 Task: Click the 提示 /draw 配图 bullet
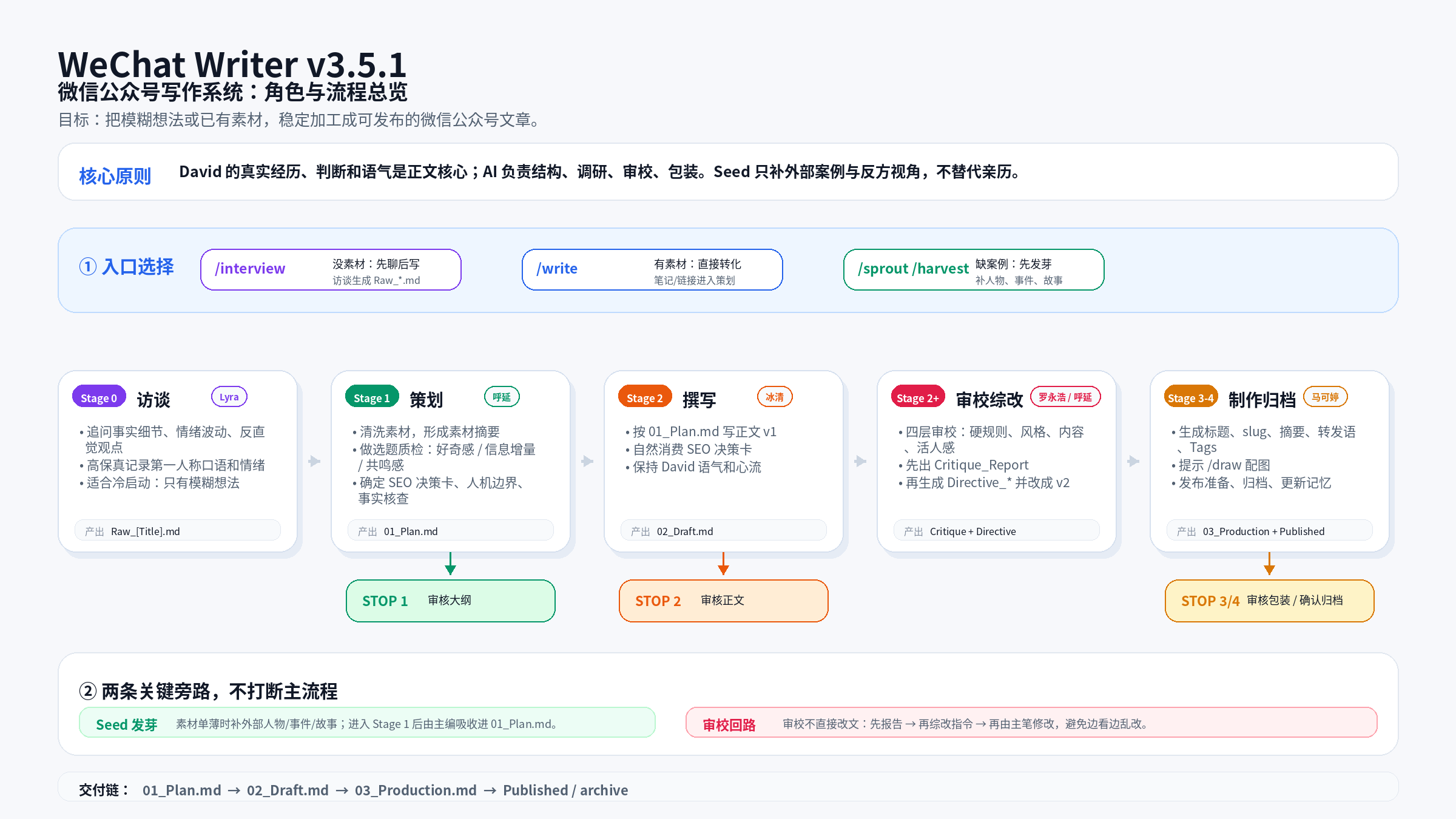(1221, 465)
